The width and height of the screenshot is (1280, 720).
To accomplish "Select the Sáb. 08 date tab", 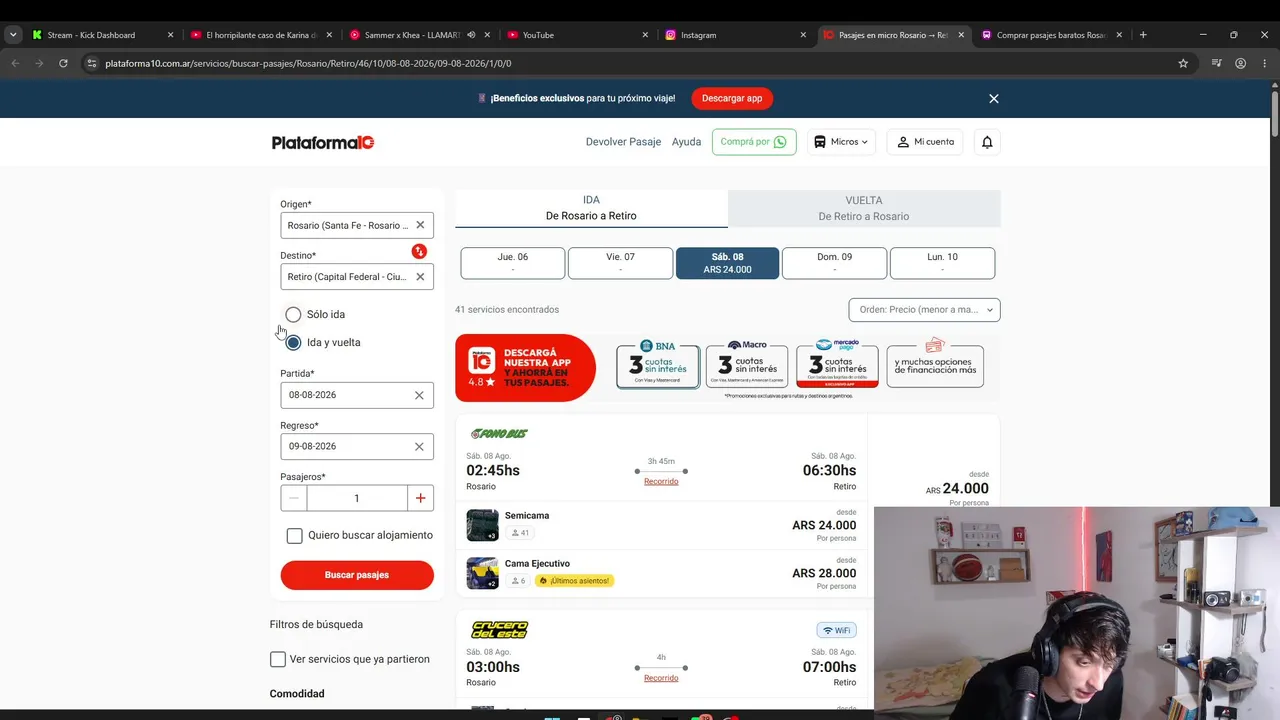I will (x=727, y=263).
